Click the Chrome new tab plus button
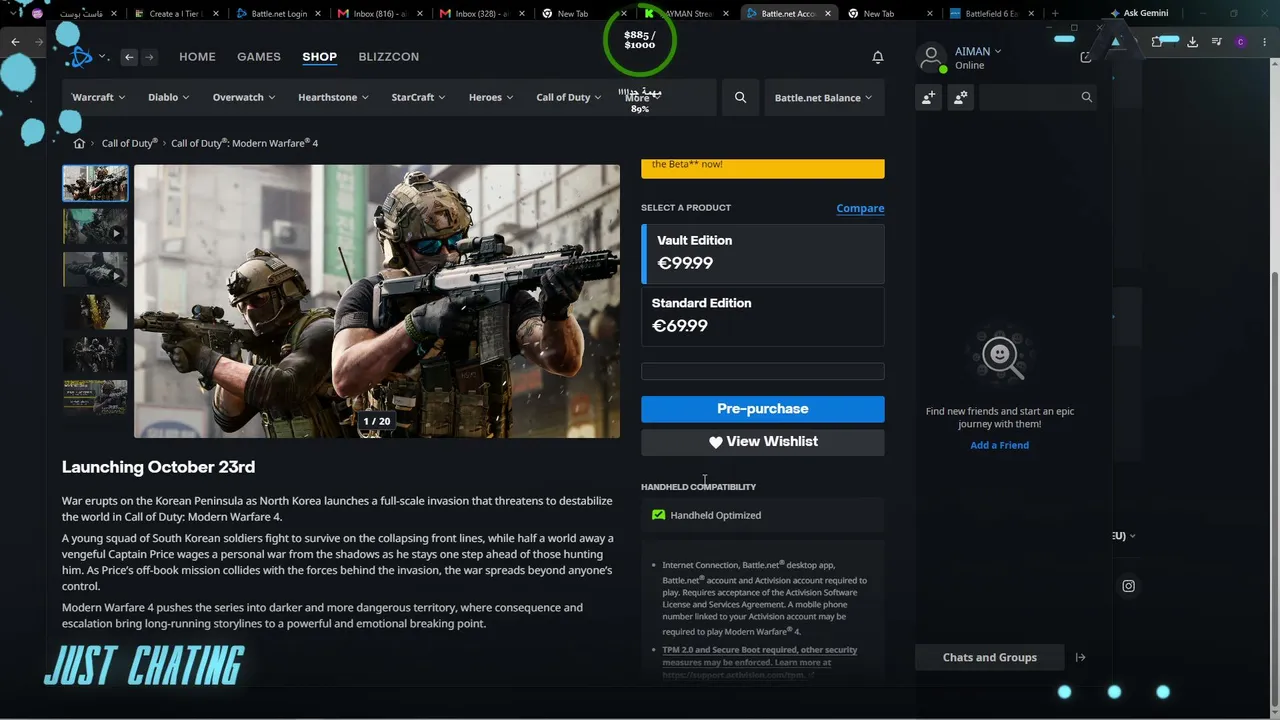 (x=1054, y=13)
